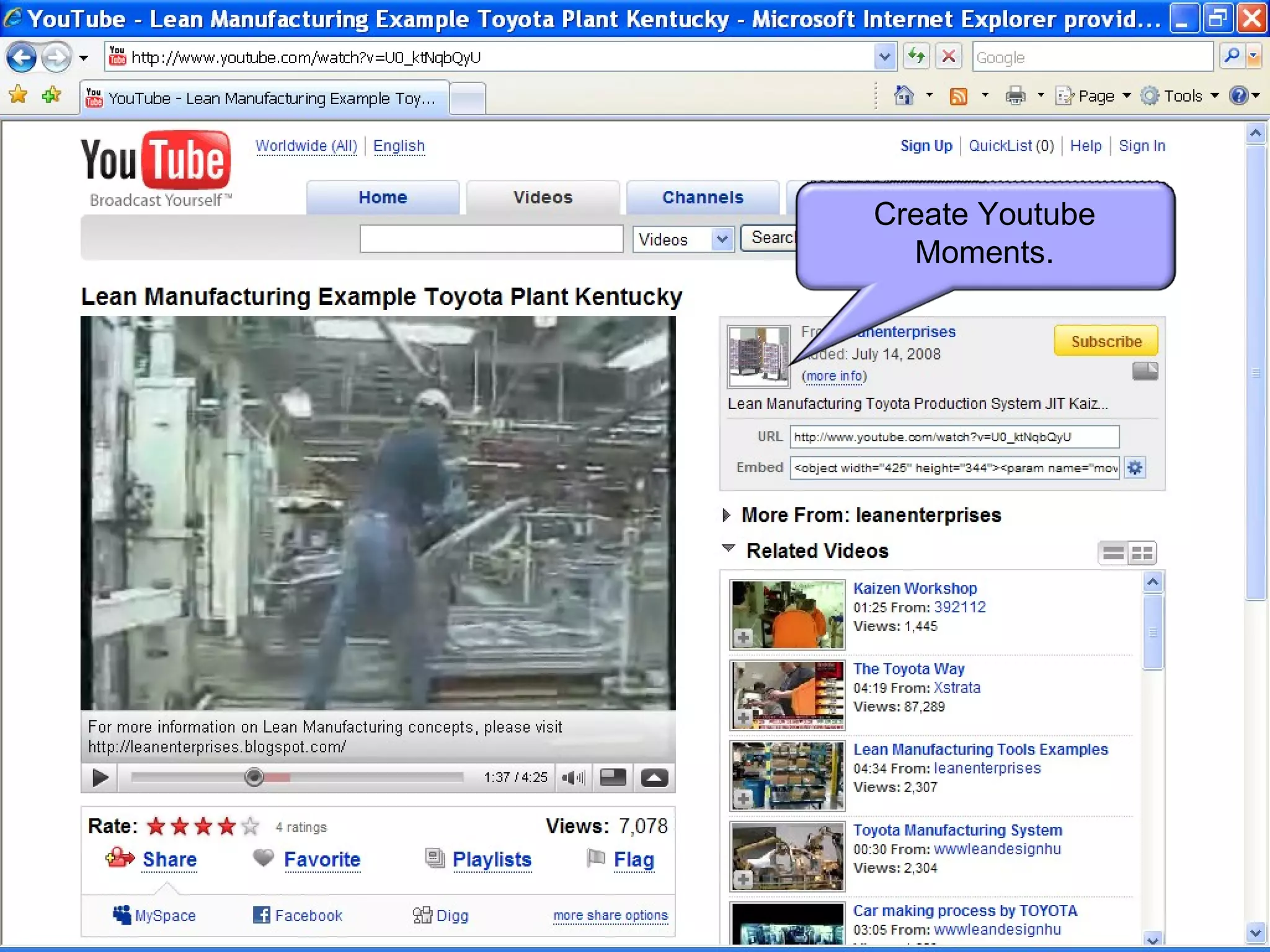The width and height of the screenshot is (1270, 952).
Task: Open the Tools menu
Action: click(1180, 96)
